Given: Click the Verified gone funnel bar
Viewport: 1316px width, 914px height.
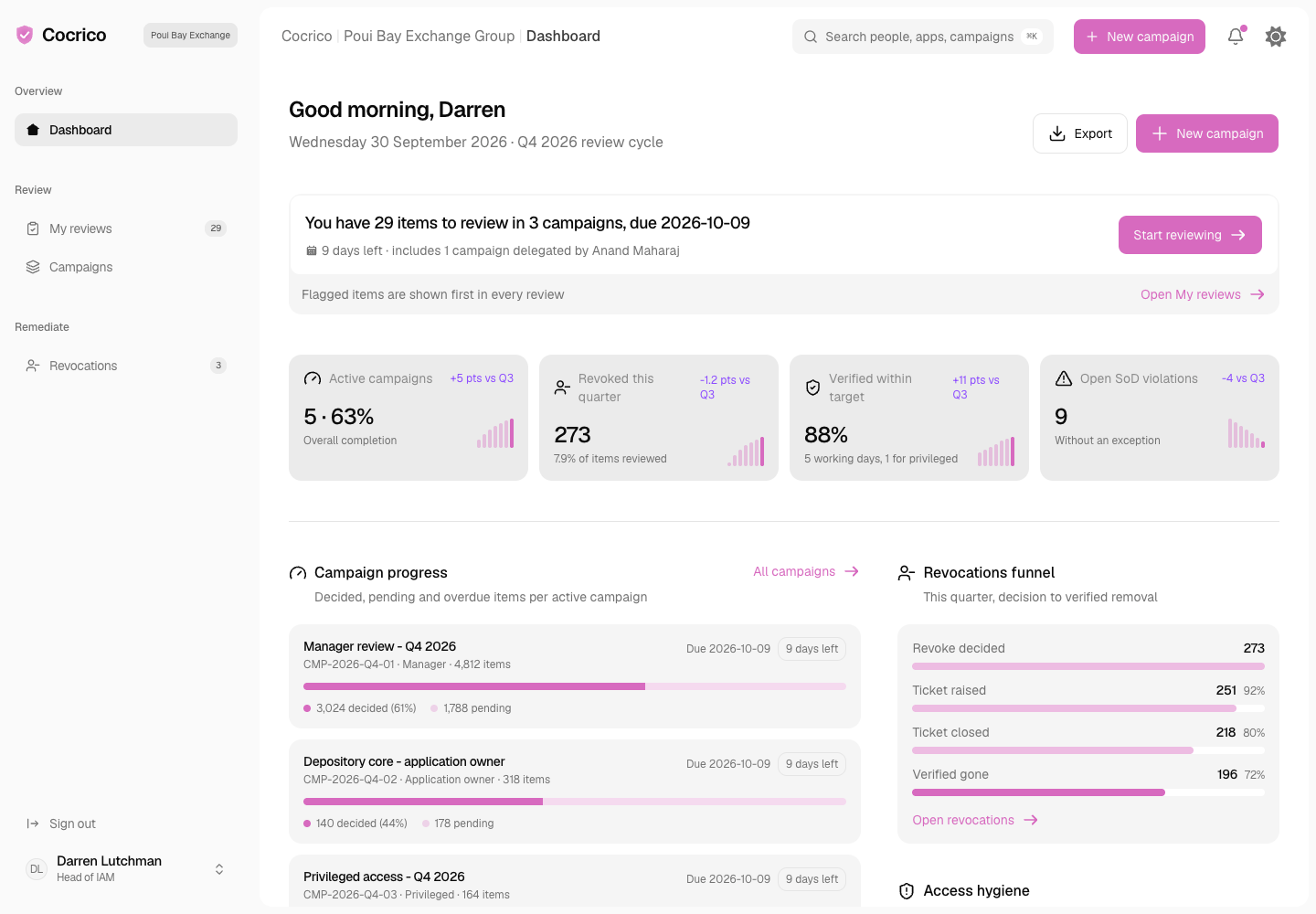Looking at the screenshot, I should pos(1088,792).
